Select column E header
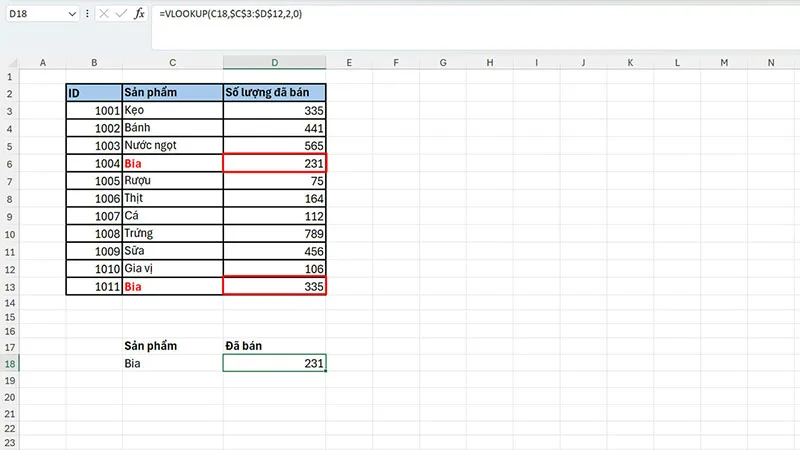800x450 pixels. (349, 63)
